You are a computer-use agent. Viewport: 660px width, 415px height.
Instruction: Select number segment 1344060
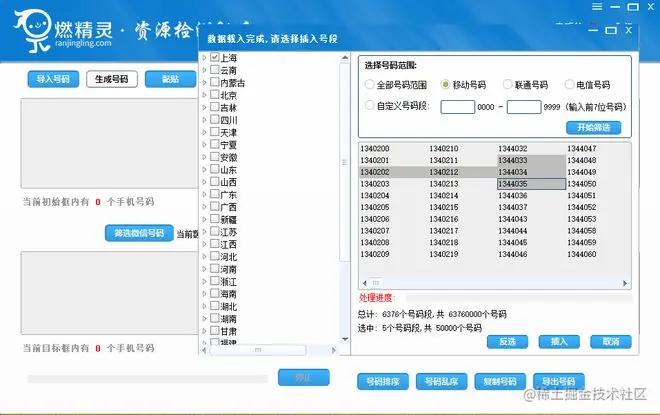point(582,254)
